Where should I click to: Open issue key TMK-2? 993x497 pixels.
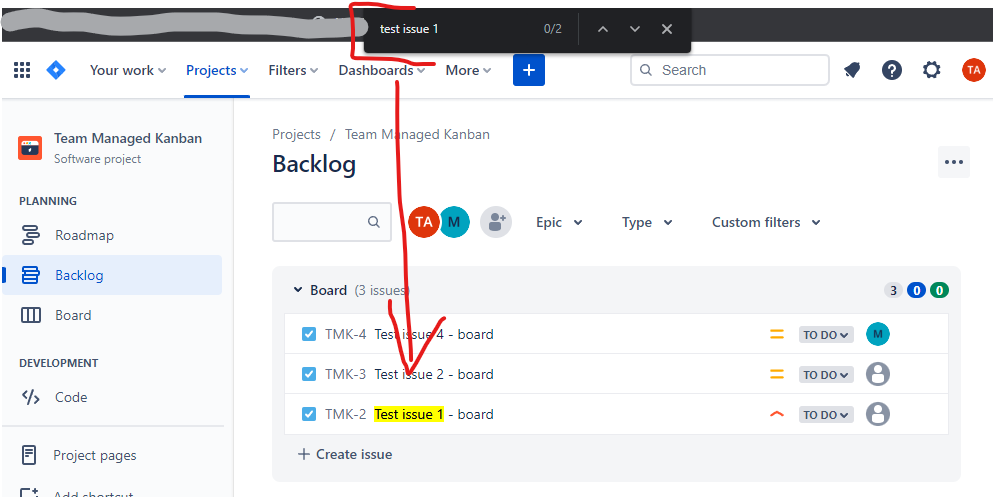pyautogui.click(x=346, y=414)
